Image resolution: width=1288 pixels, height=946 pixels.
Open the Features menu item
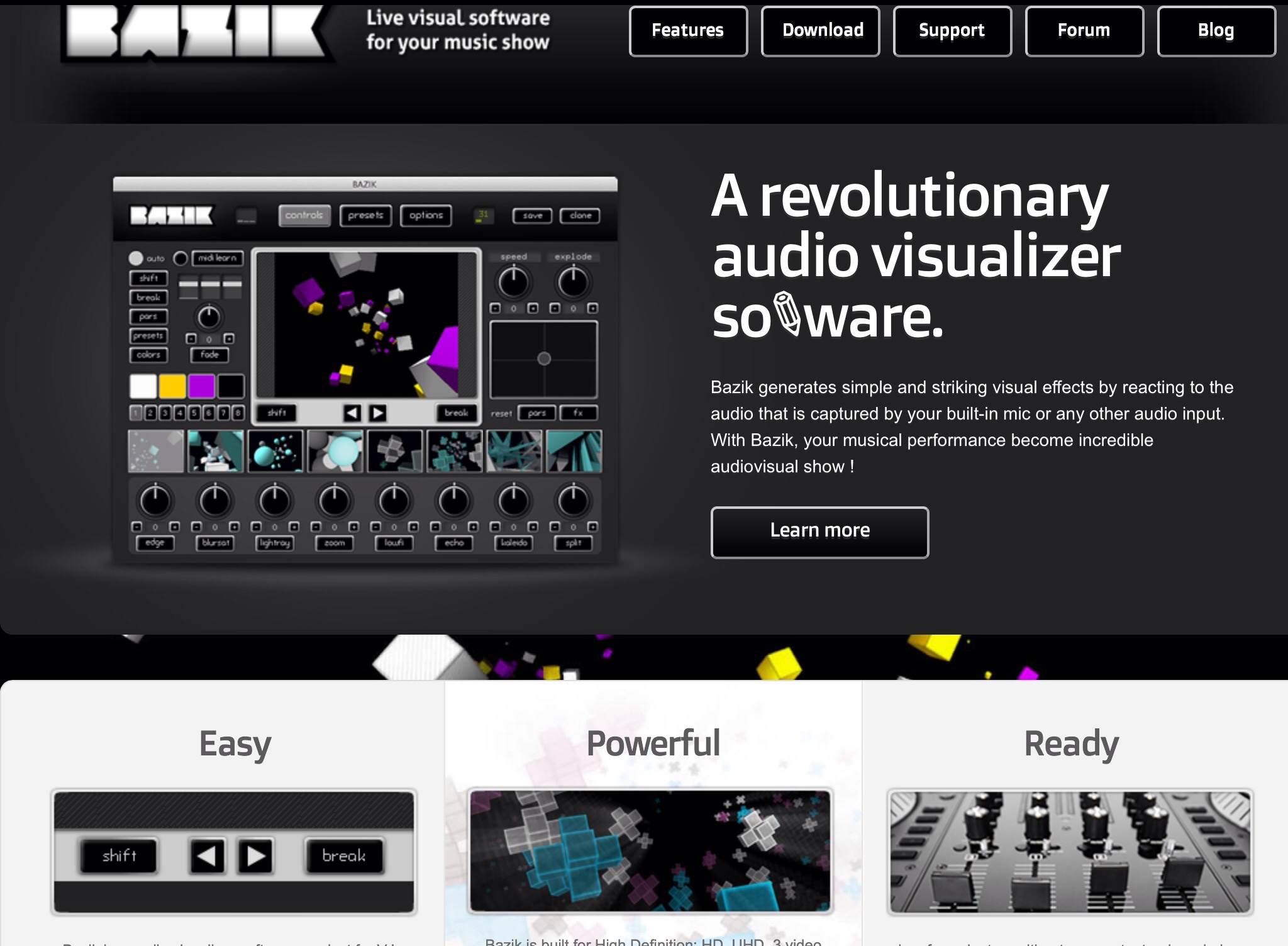(x=688, y=31)
